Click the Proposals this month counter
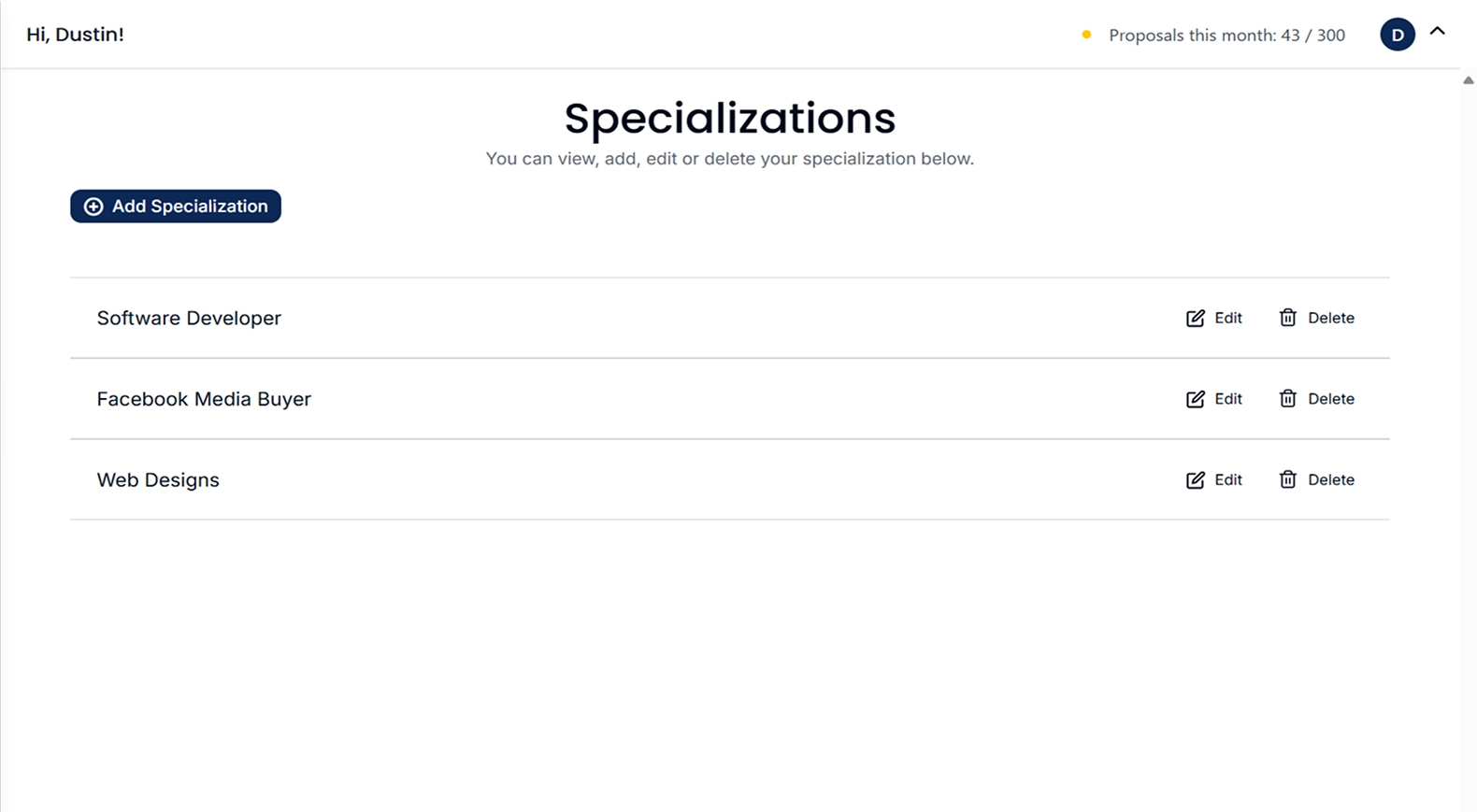The image size is (1477, 812). coord(1226,36)
